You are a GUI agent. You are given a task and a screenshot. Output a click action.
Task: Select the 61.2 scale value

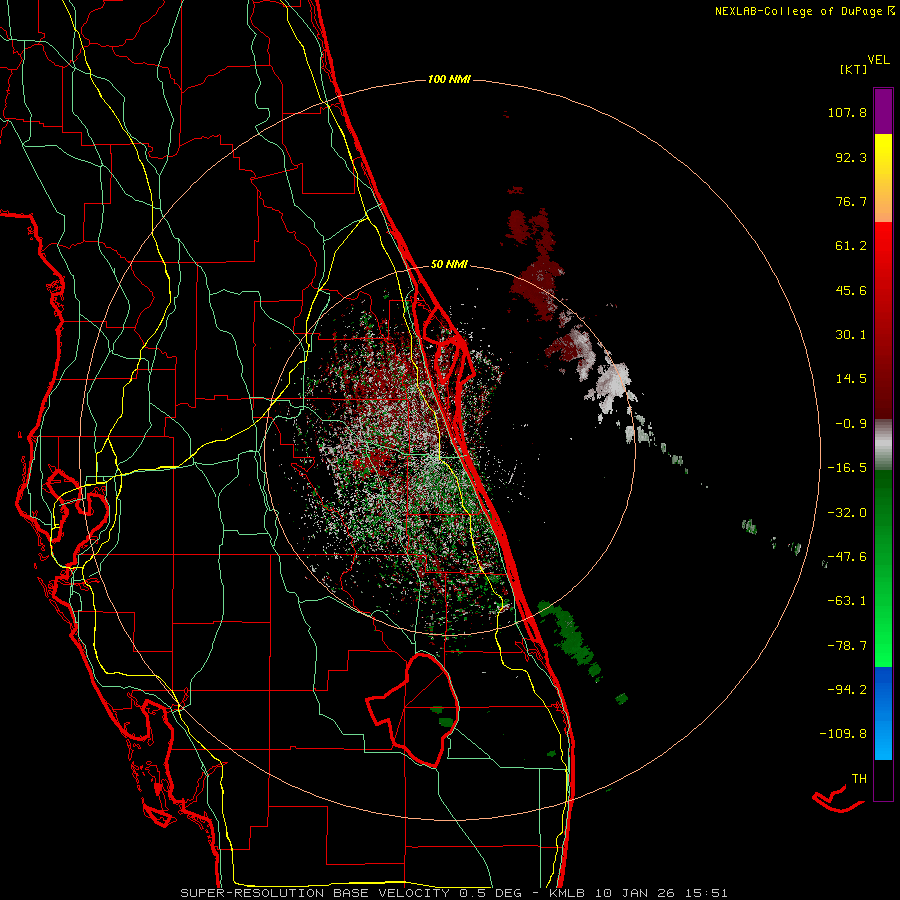pos(851,246)
